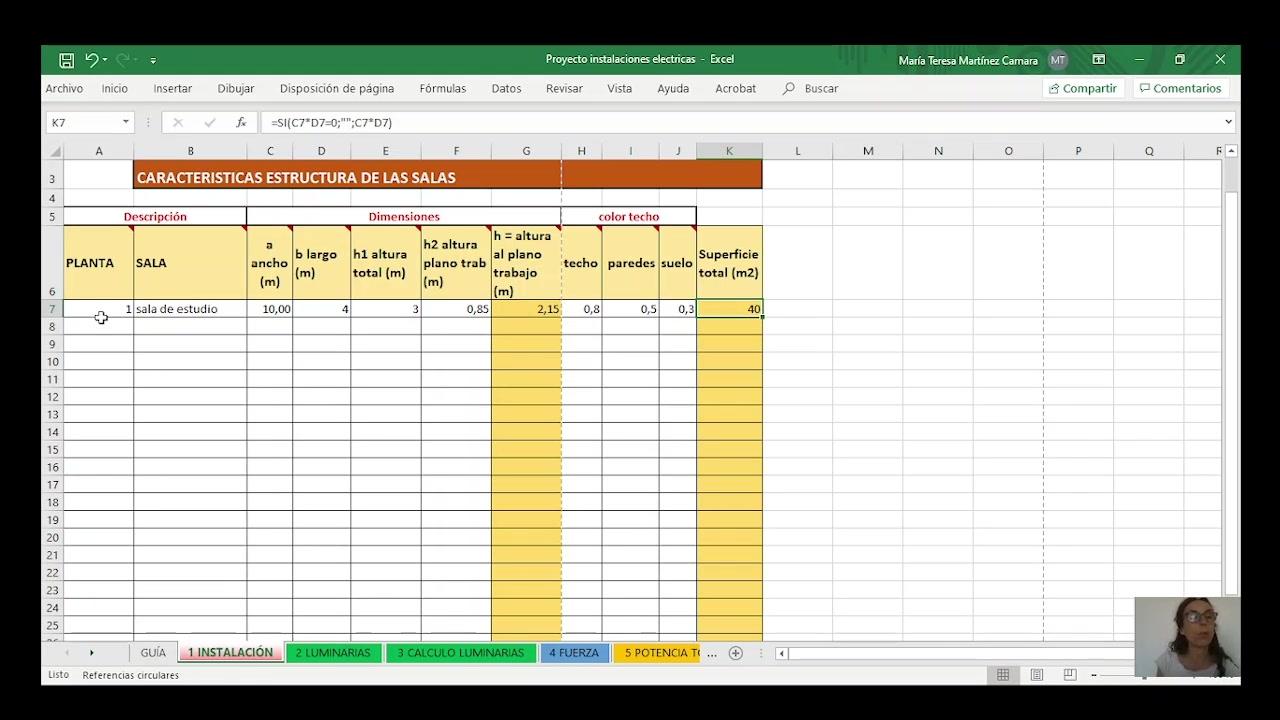Select the 1 INSTALACIÓN sheet tab

[x=230, y=653]
